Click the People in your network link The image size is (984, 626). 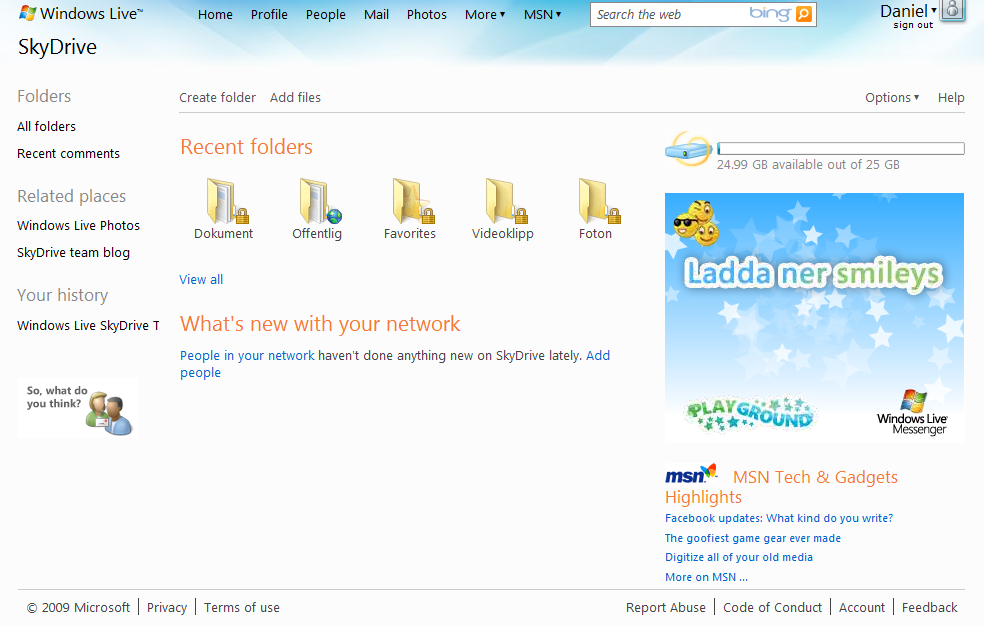coord(247,355)
